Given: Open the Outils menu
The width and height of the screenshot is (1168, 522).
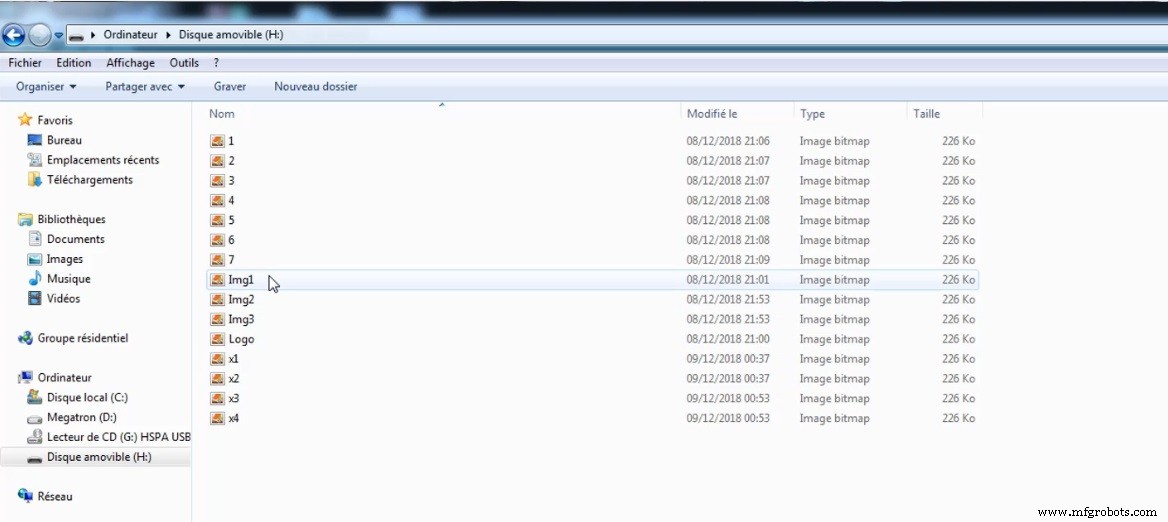Looking at the screenshot, I should (184, 63).
